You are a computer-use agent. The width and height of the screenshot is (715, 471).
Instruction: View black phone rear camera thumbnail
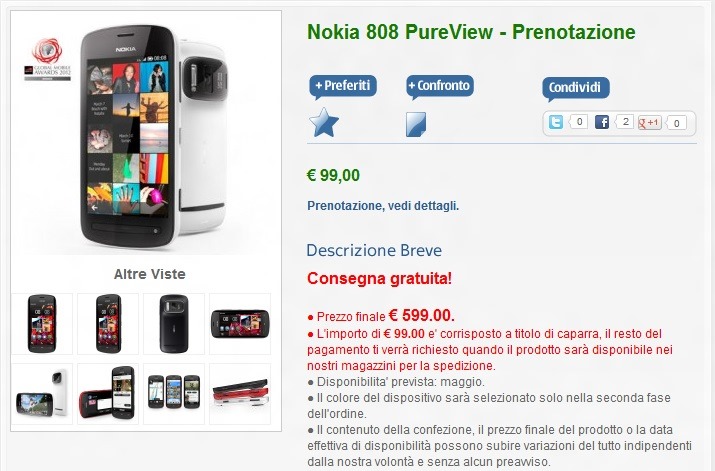174,324
